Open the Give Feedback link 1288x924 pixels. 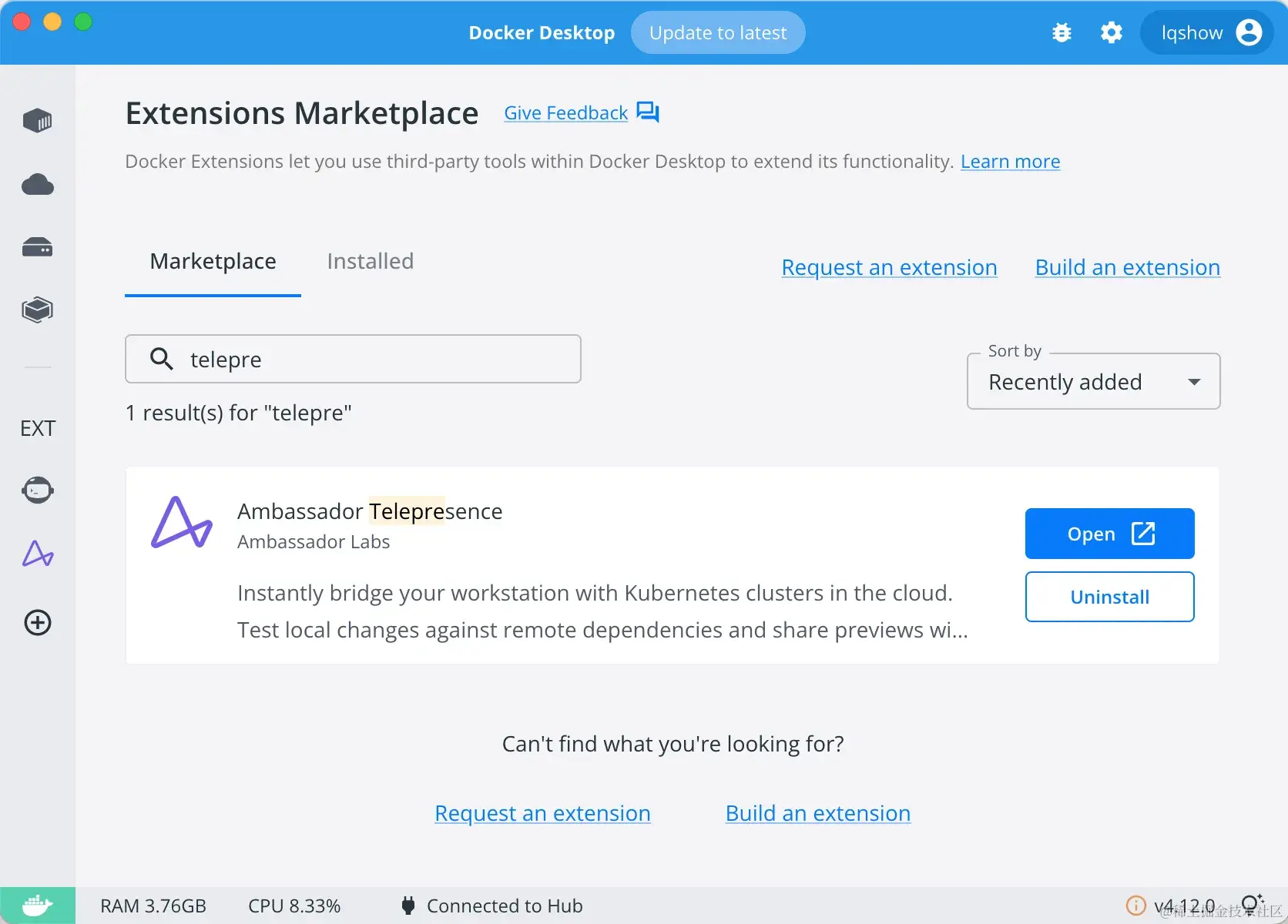point(565,112)
